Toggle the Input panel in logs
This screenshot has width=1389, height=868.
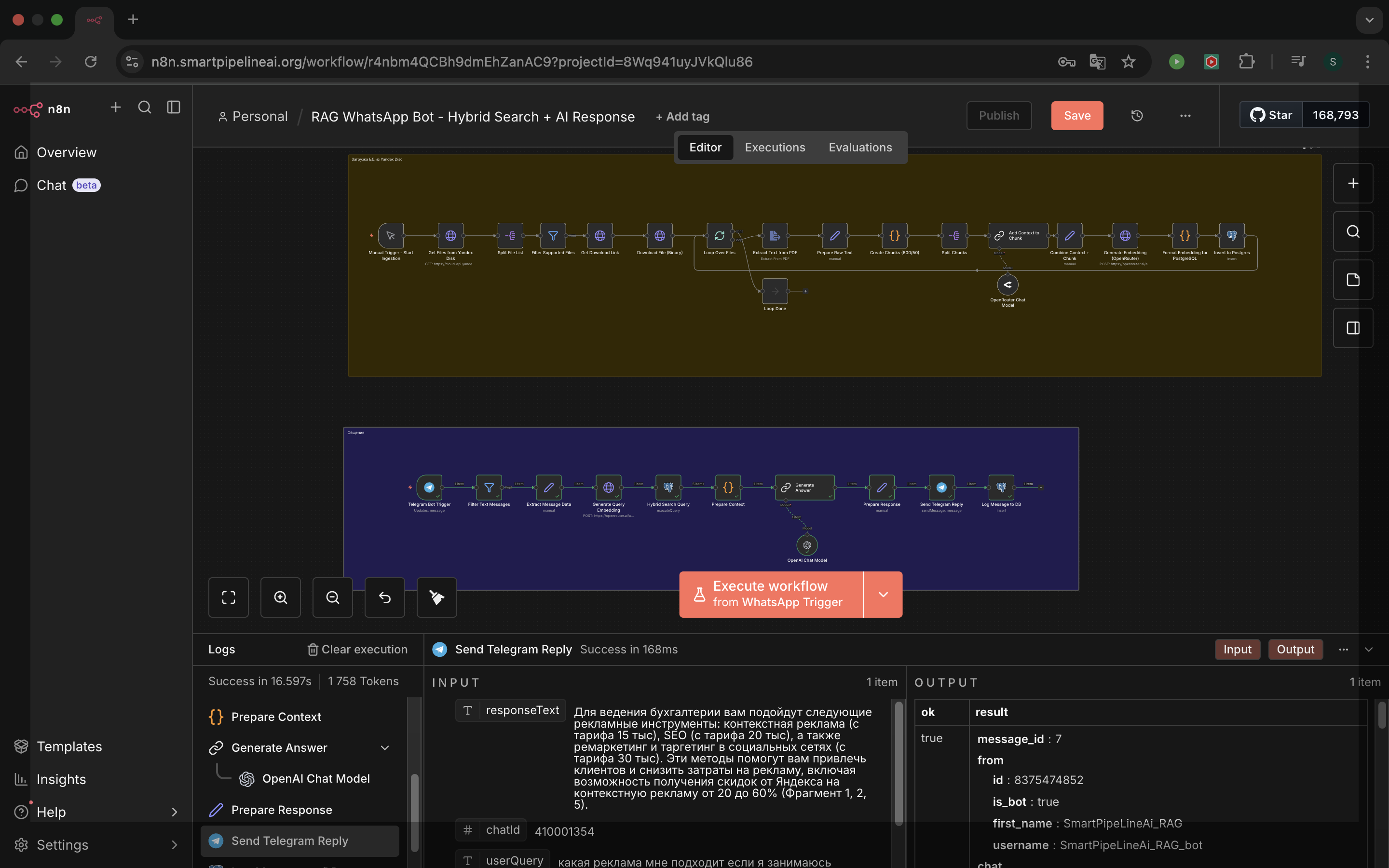pos(1237,649)
